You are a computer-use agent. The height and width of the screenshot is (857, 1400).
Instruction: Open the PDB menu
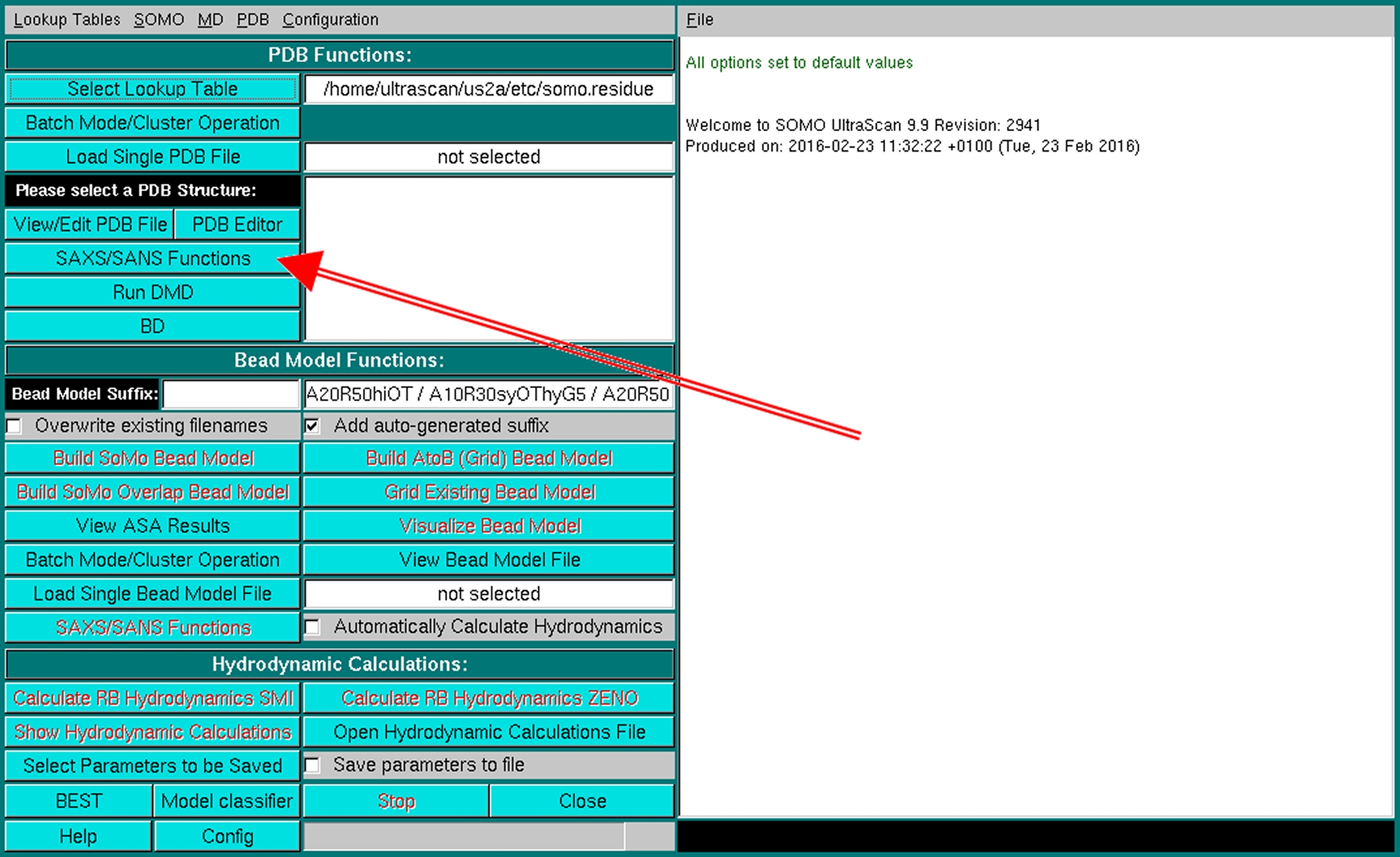click(x=252, y=20)
